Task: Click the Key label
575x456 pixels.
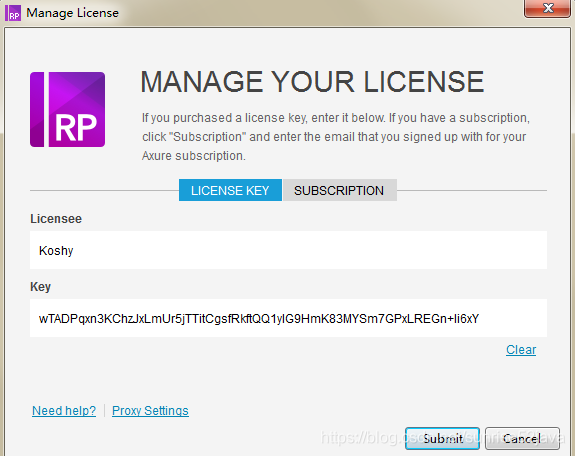Action: [x=40, y=287]
